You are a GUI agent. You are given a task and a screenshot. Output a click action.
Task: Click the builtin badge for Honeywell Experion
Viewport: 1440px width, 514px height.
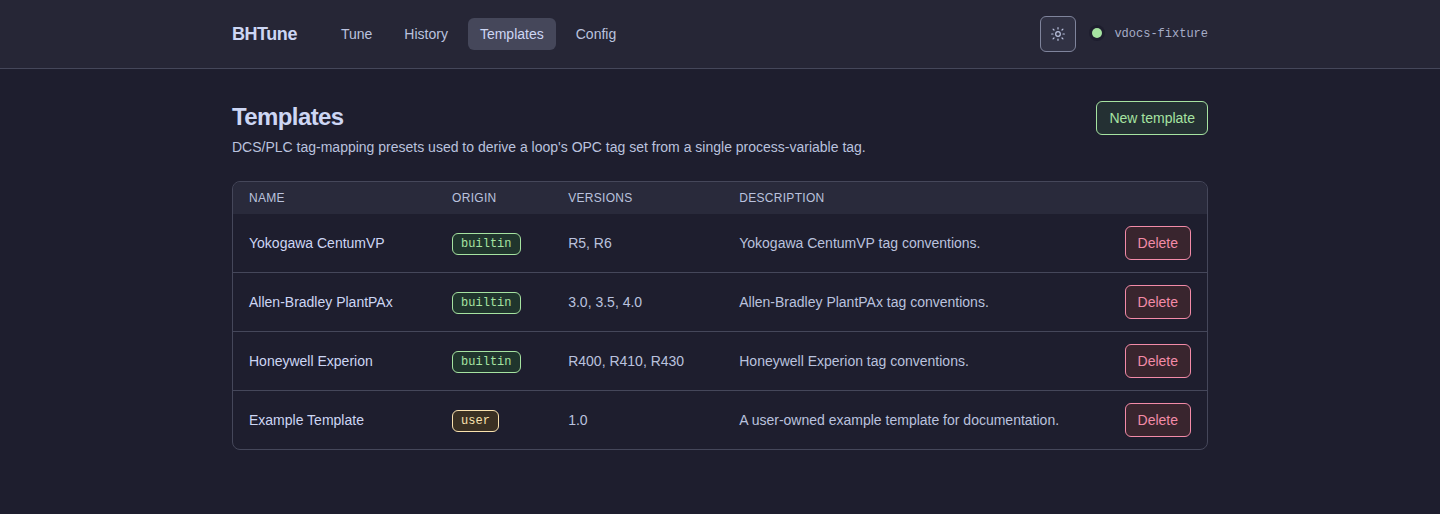486,361
